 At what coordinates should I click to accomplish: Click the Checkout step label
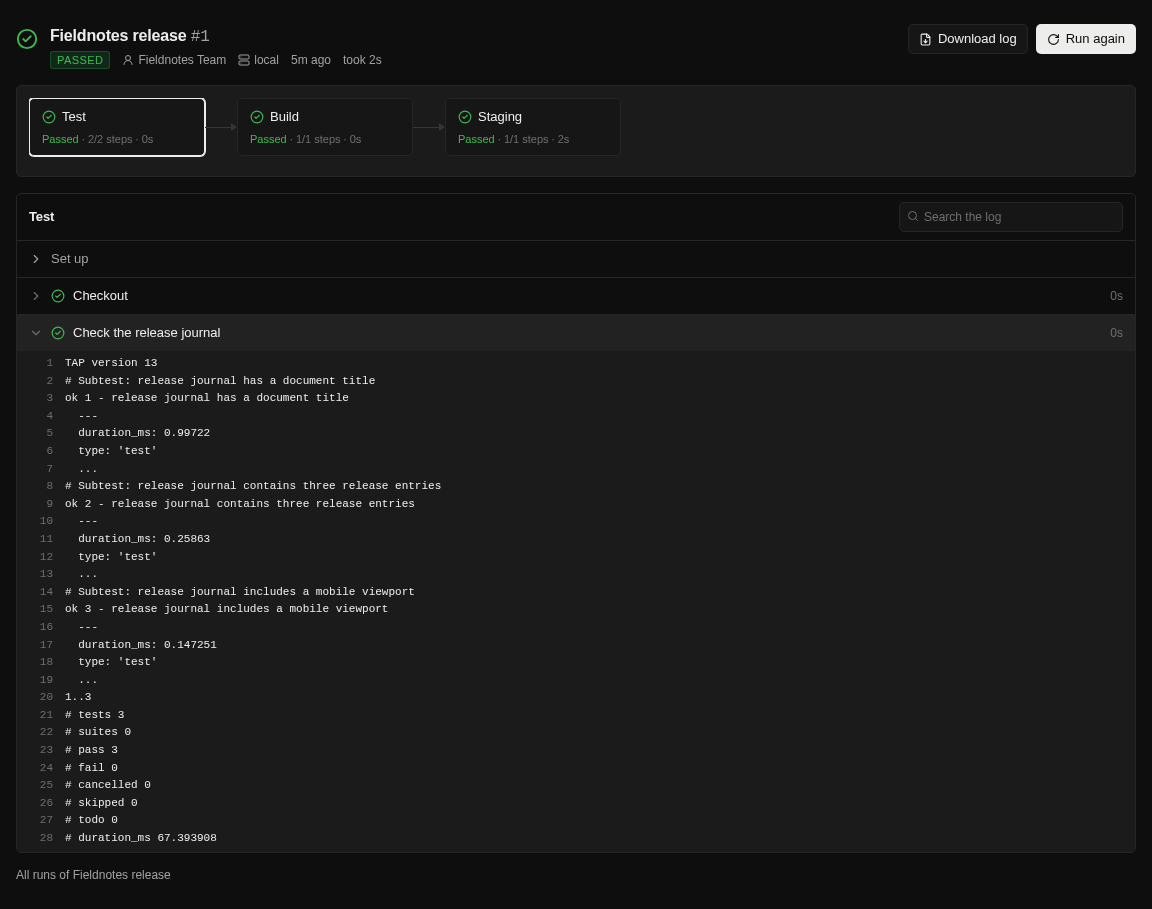pos(101,296)
